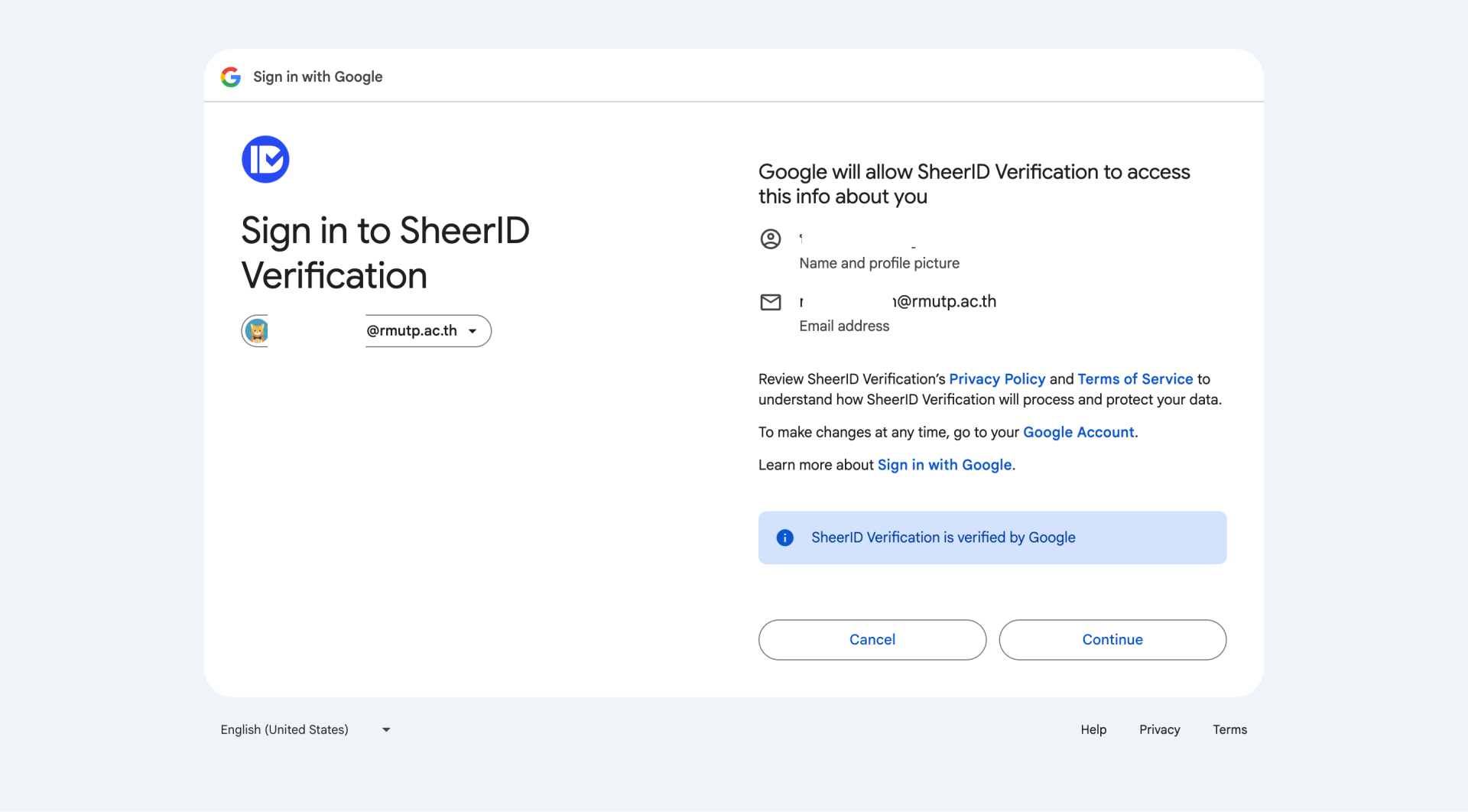The height and width of the screenshot is (812, 1468).
Task: Open the English (United States) language selector
Action: click(x=284, y=729)
